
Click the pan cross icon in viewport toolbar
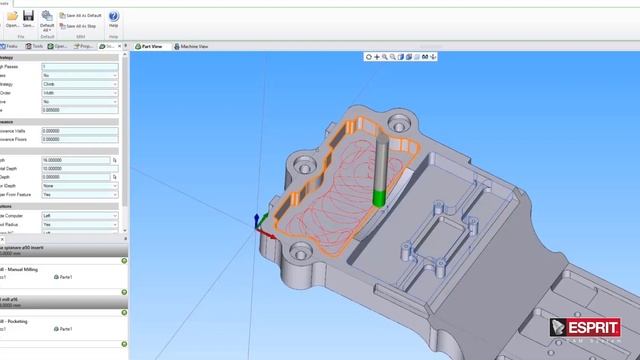[x=377, y=57]
